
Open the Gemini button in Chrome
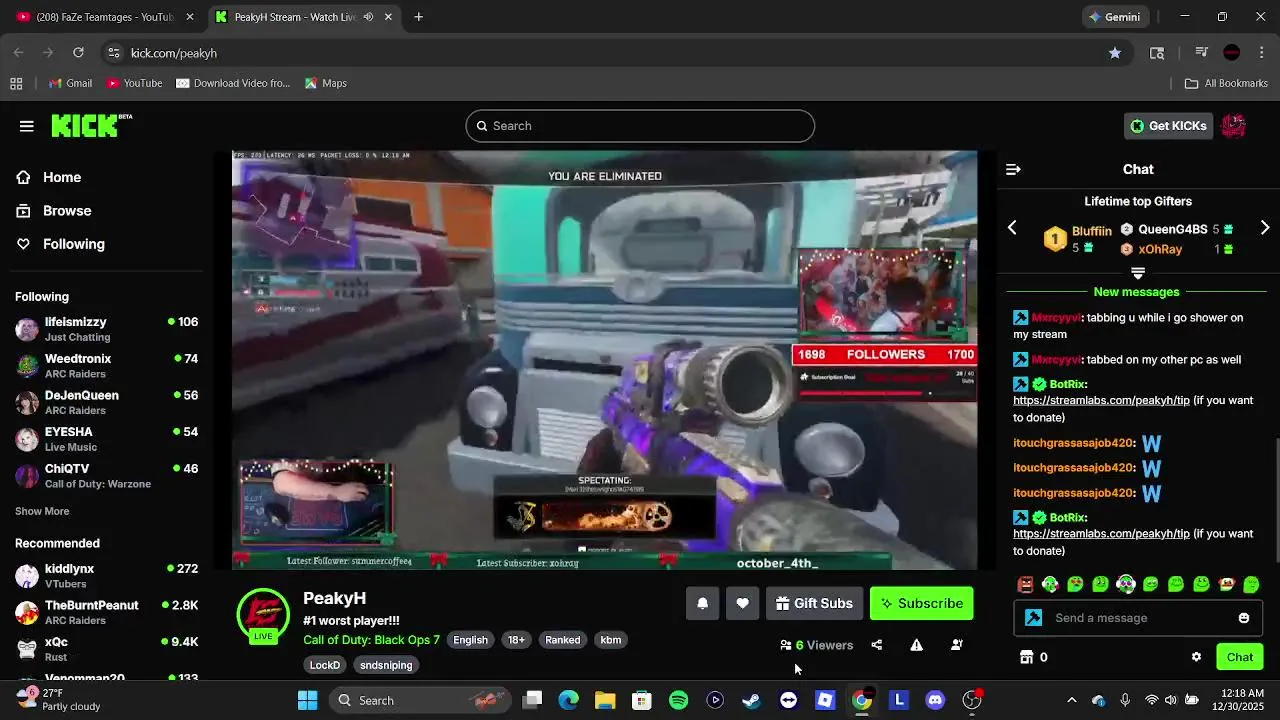click(x=1115, y=17)
